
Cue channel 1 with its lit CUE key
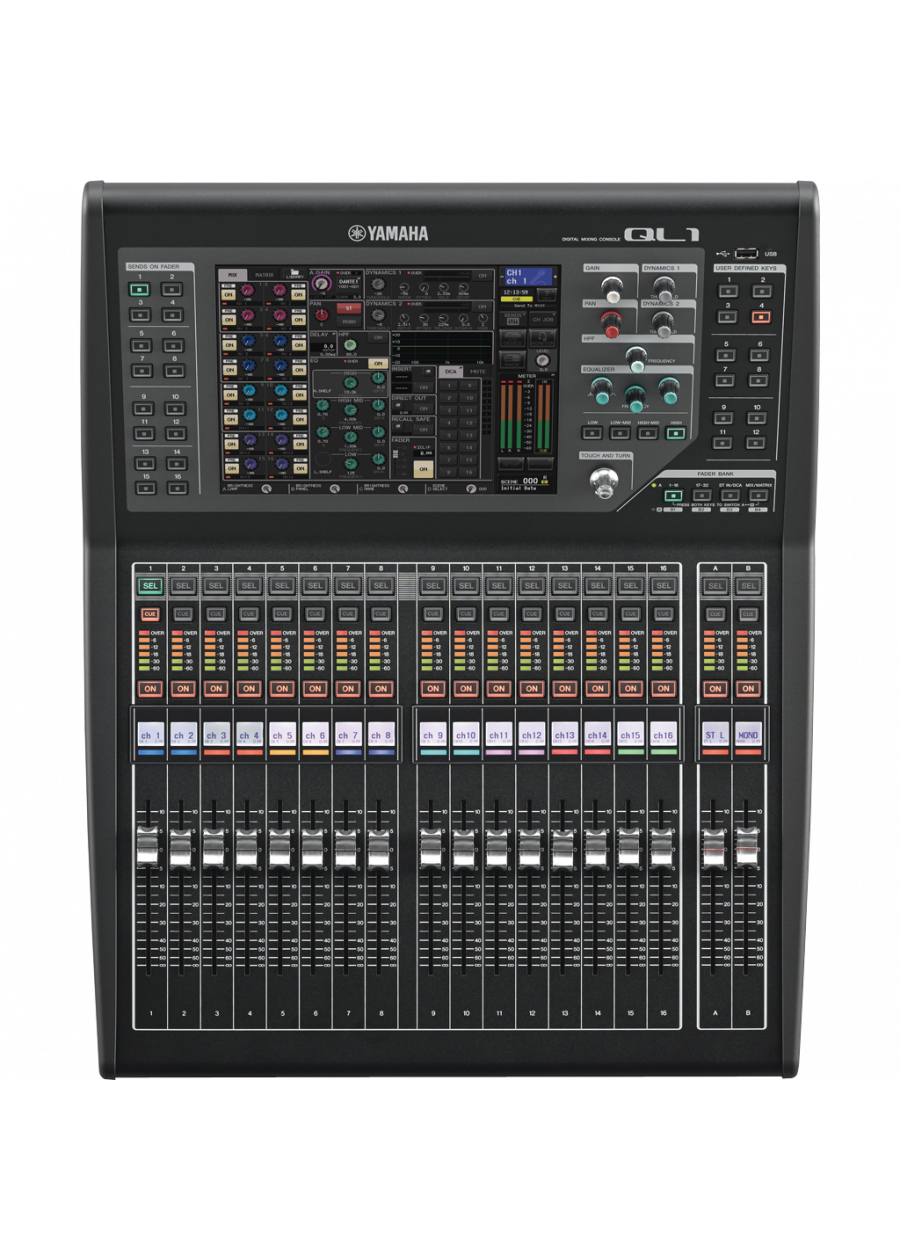pyautogui.click(x=150, y=613)
